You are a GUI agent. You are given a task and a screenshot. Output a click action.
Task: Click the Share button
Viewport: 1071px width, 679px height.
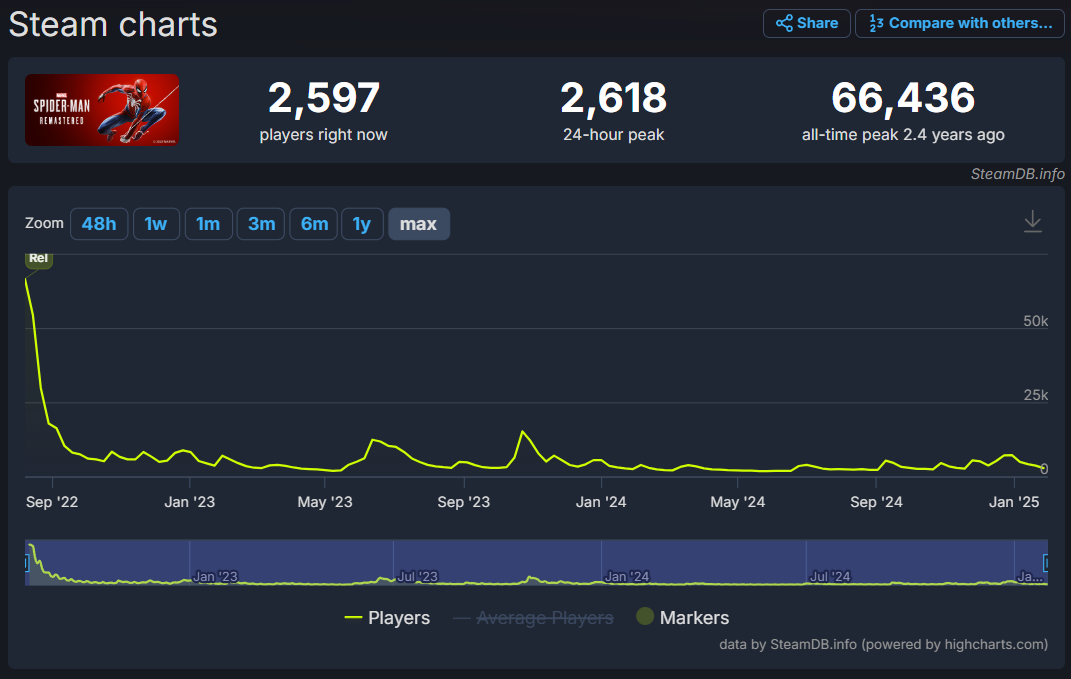pos(807,23)
